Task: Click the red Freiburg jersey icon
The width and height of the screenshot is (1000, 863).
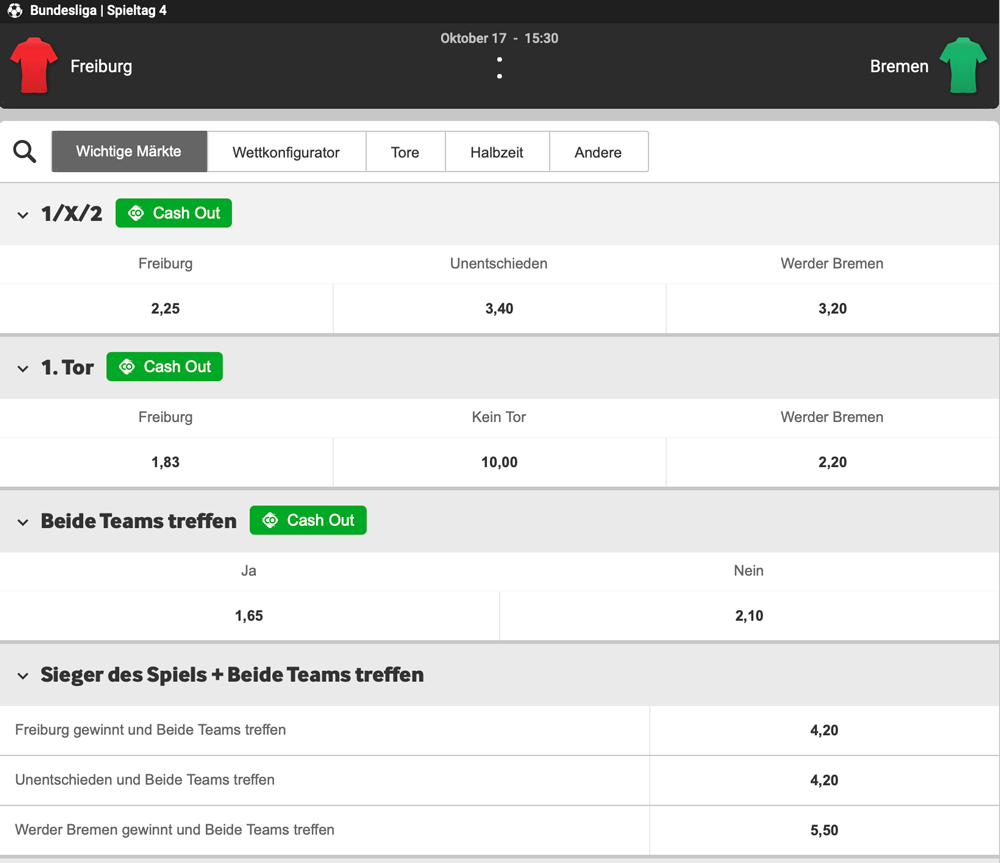Action: pos(33,63)
